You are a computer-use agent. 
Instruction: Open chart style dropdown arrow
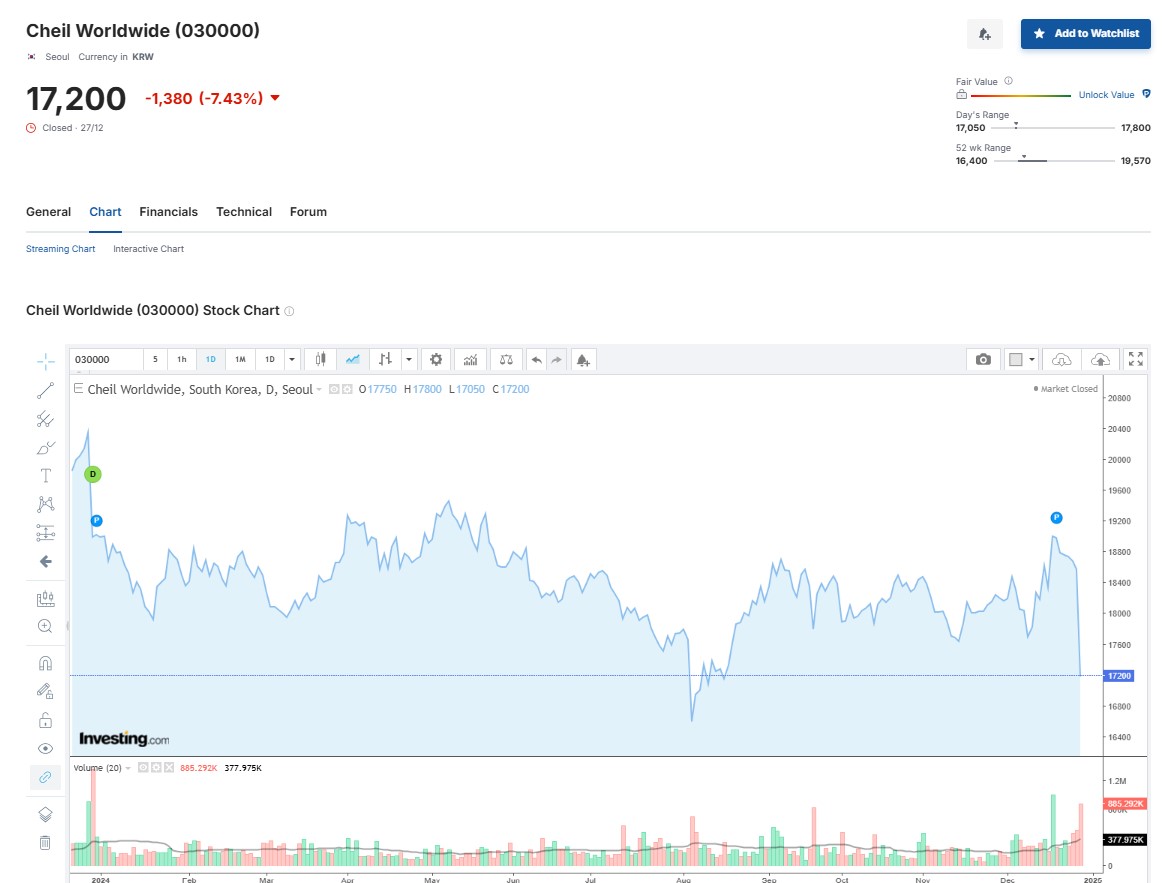click(409, 359)
